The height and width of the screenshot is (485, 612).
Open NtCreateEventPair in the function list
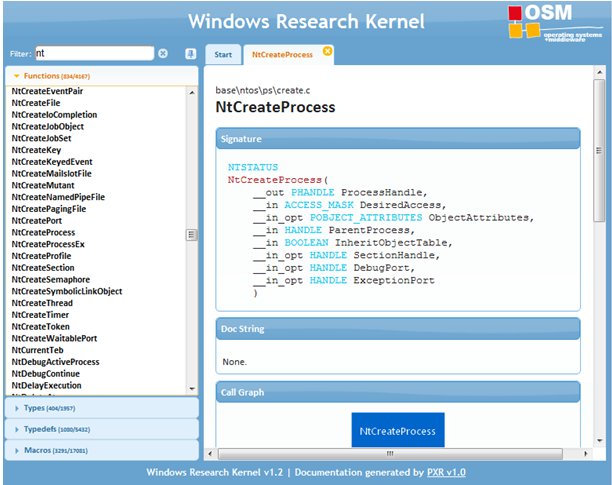coord(47,91)
